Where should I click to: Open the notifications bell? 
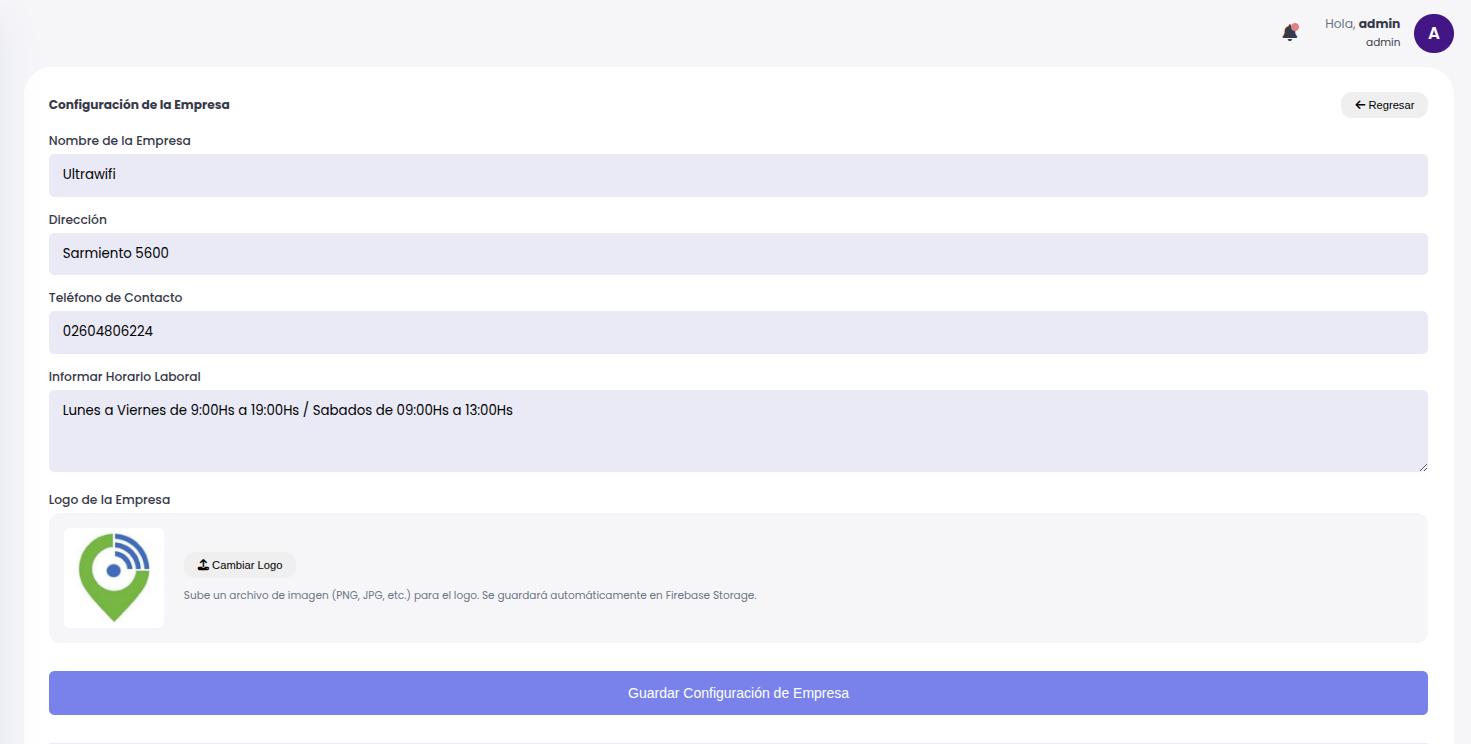pos(1289,33)
